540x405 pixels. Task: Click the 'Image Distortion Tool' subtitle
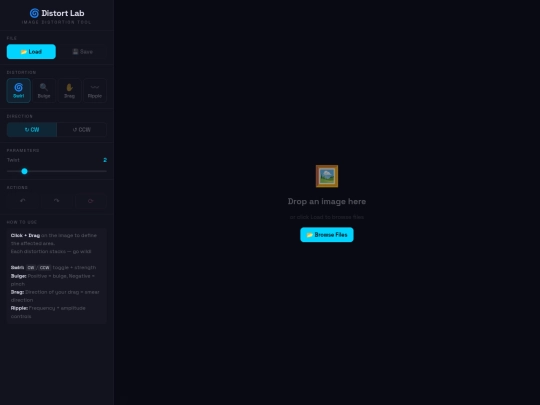(56, 22)
